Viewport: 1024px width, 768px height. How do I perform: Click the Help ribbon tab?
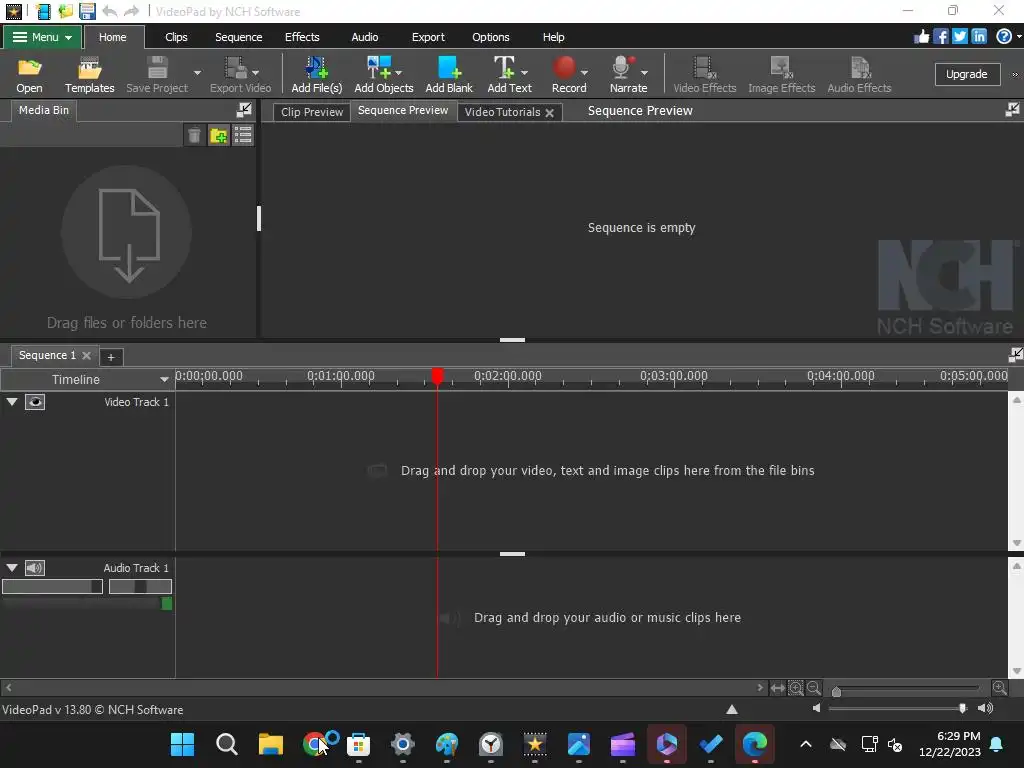pos(553,37)
